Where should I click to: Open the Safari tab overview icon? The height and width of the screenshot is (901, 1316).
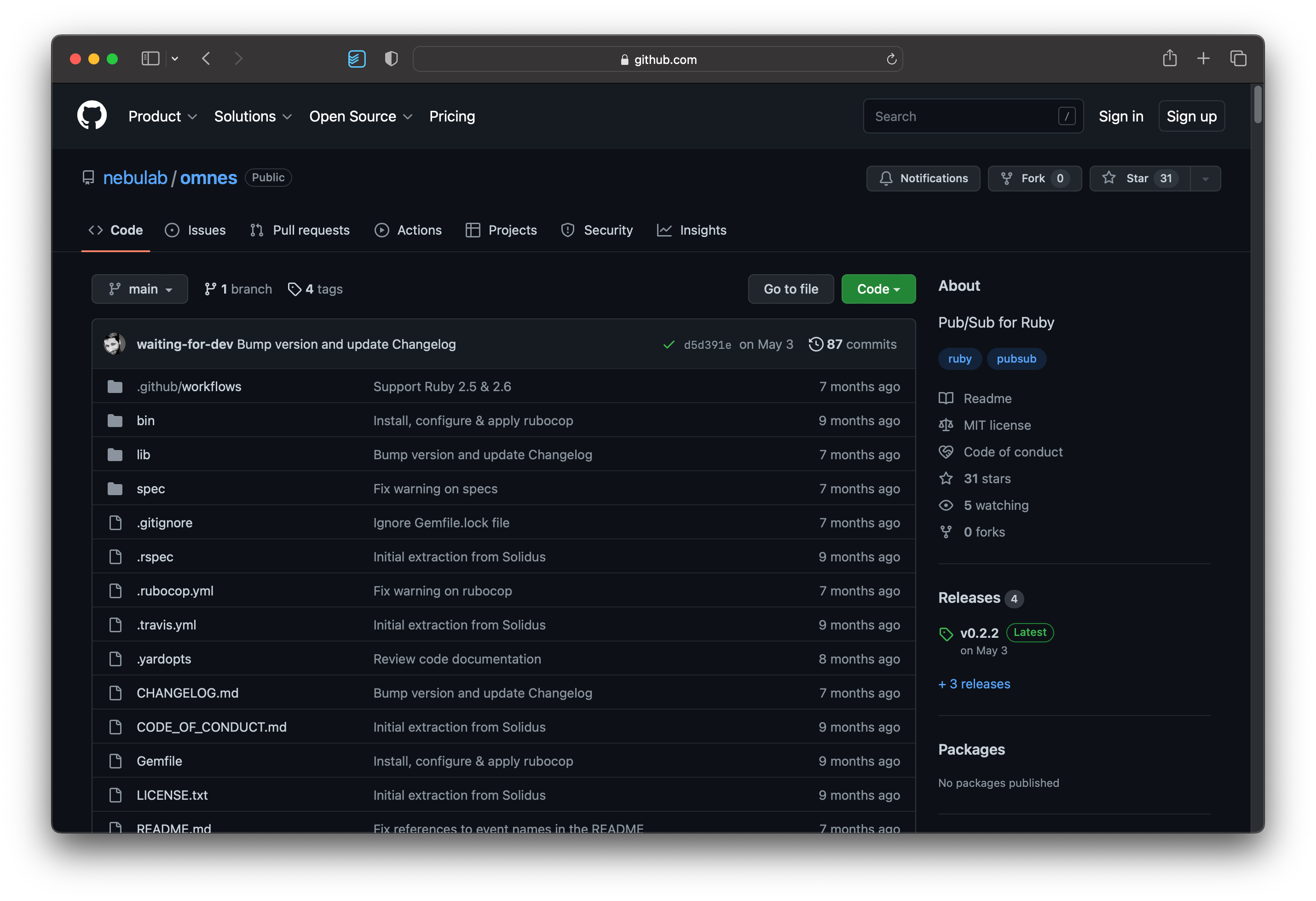coord(1238,58)
